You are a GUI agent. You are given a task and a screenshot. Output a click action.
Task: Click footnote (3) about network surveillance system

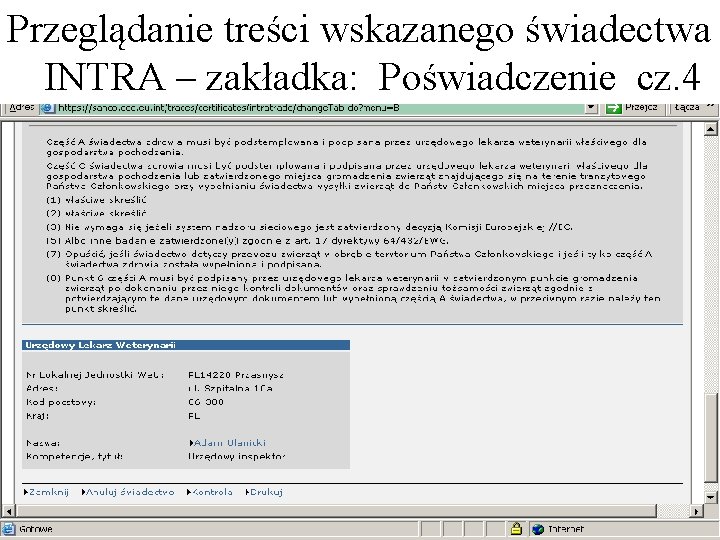[309, 227]
